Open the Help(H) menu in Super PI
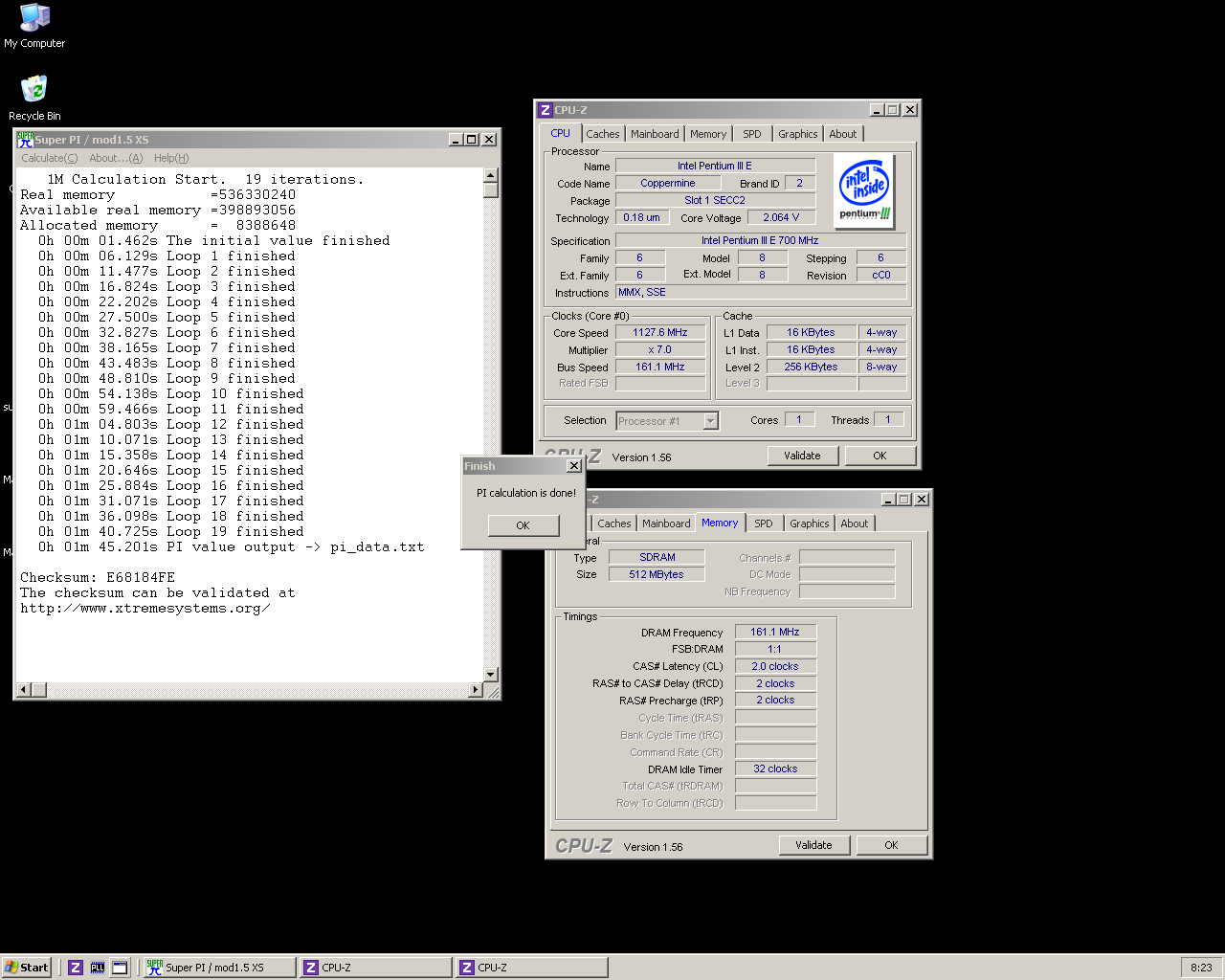The height and width of the screenshot is (980, 1225). [x=171, y=158]
